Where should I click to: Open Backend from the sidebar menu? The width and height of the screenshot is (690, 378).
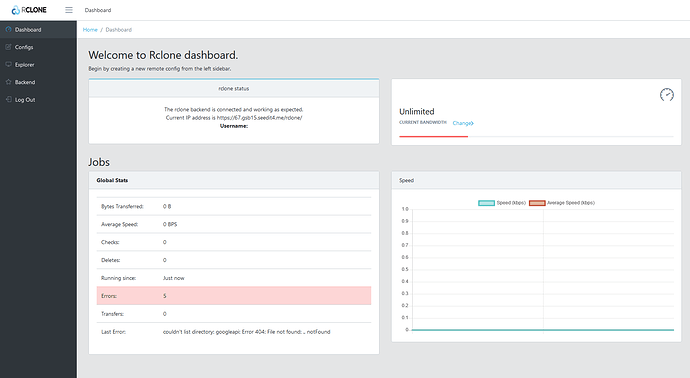tap(38, 82)
